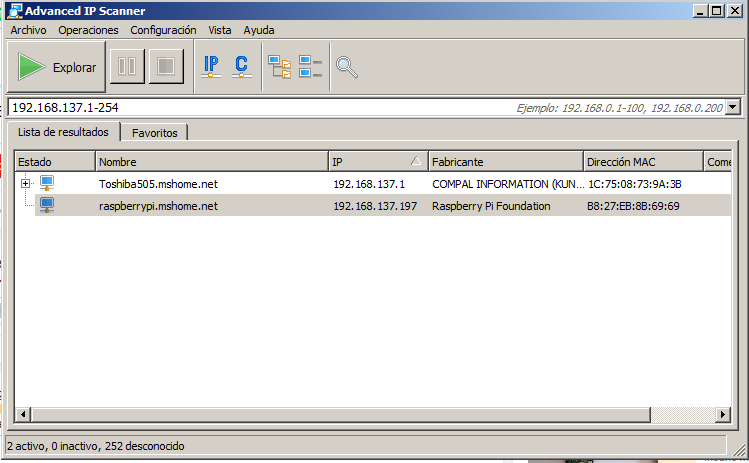Click the IP range input field
Screen dimensions: 749x463
pos(366,108)
